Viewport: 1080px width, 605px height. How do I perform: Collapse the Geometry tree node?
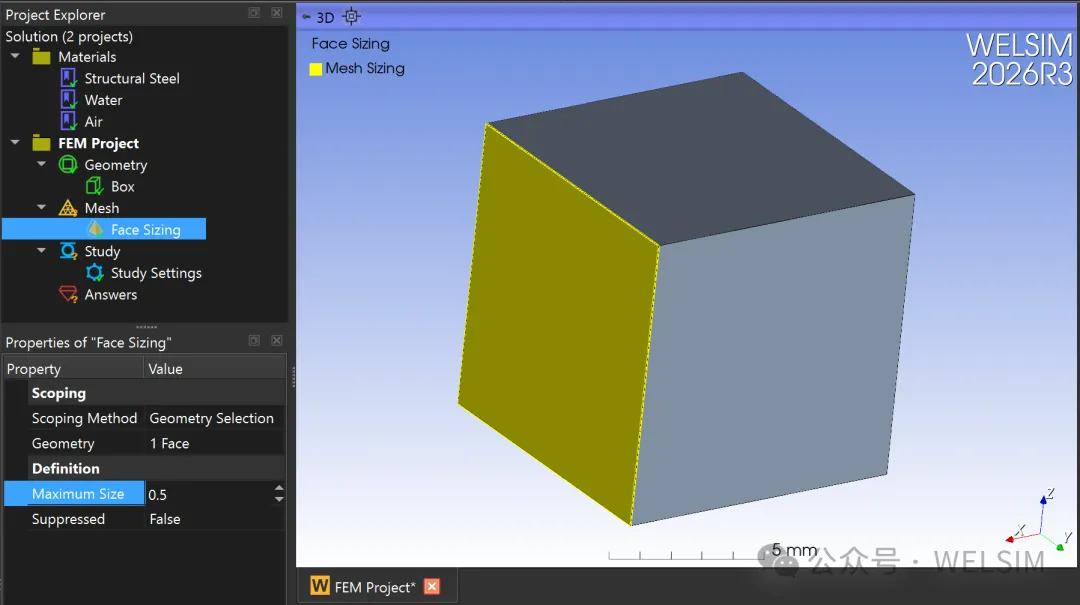tap(41, 165)
